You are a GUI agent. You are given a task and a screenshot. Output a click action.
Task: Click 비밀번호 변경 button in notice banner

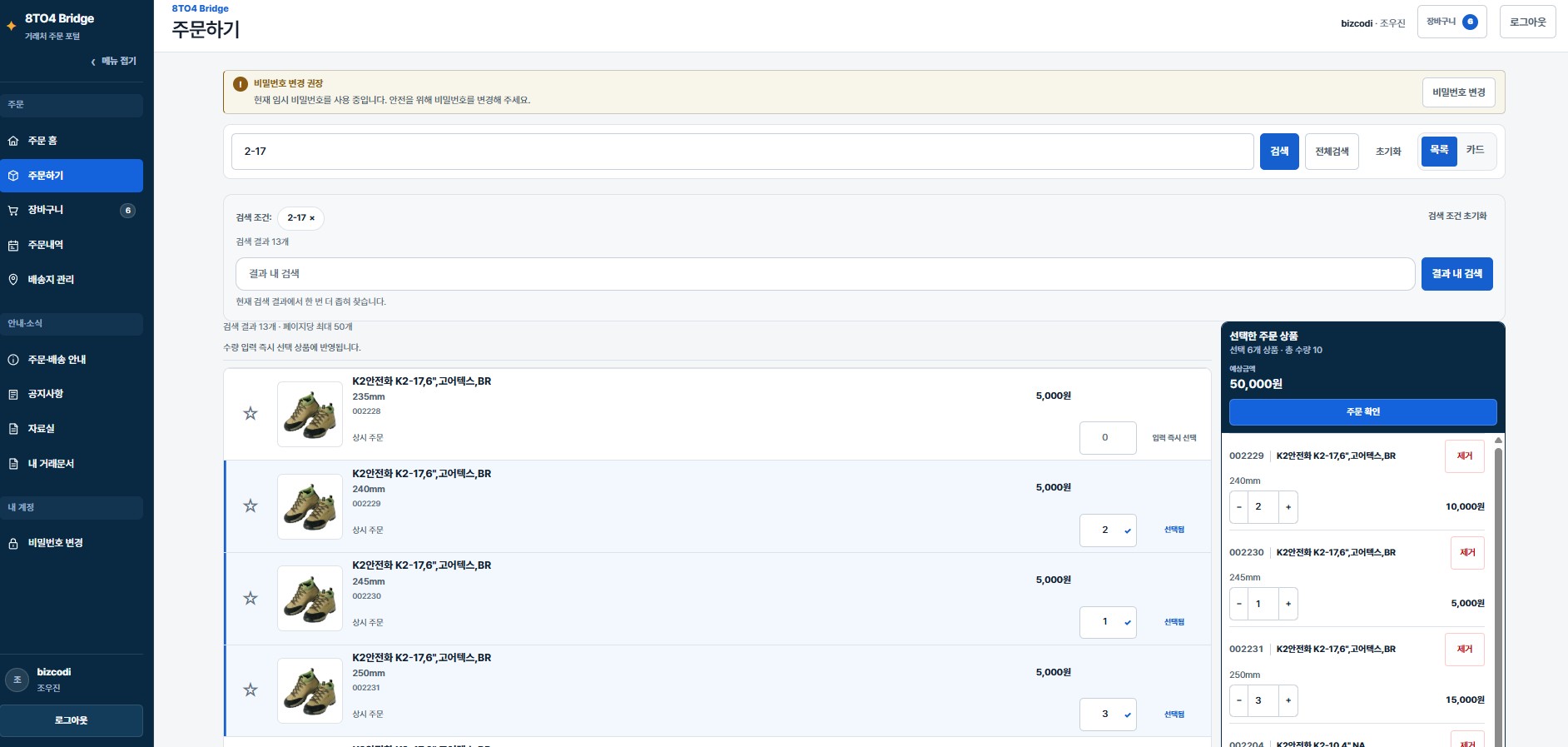1459,92
